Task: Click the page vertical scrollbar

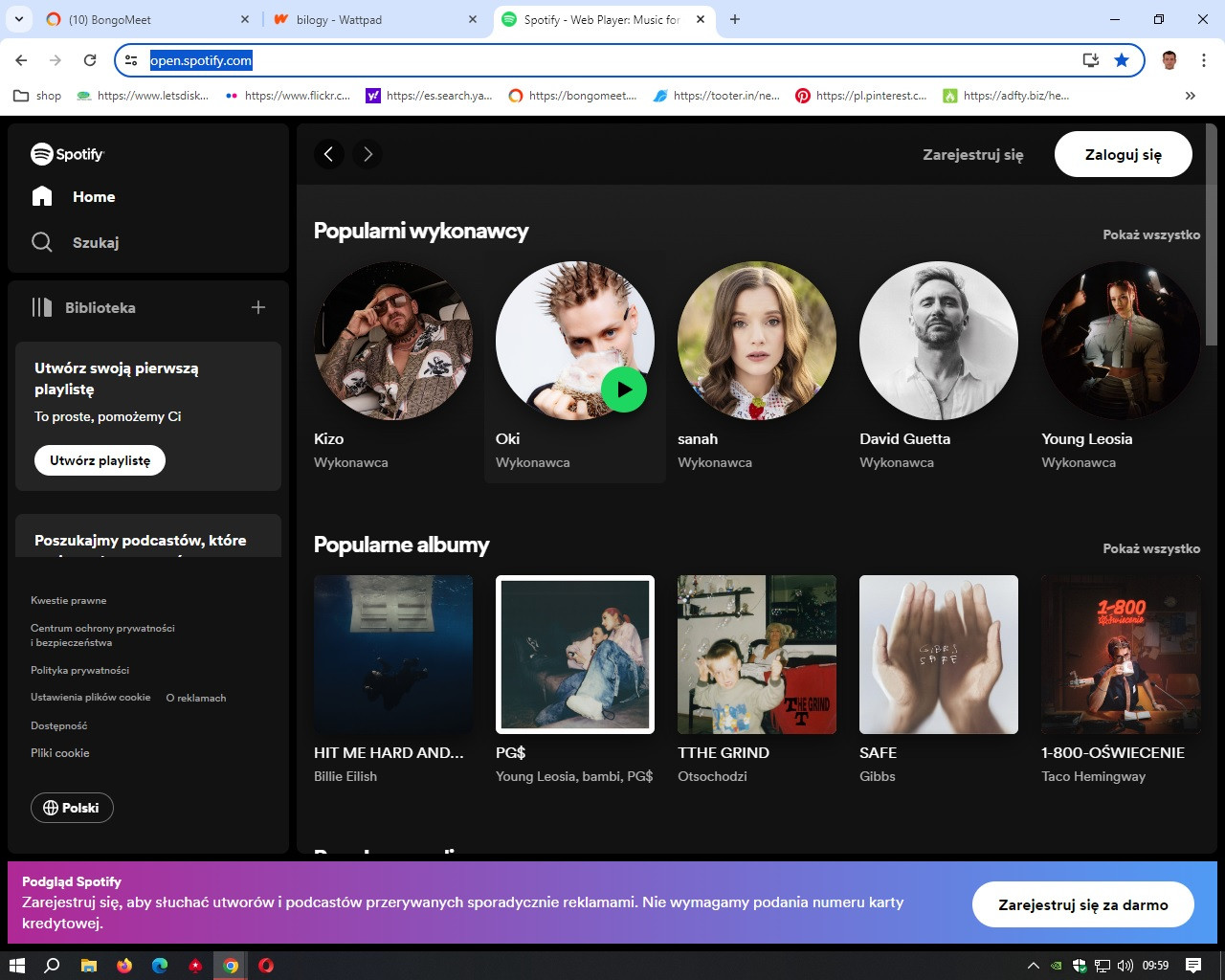Action: (1211, 234)
